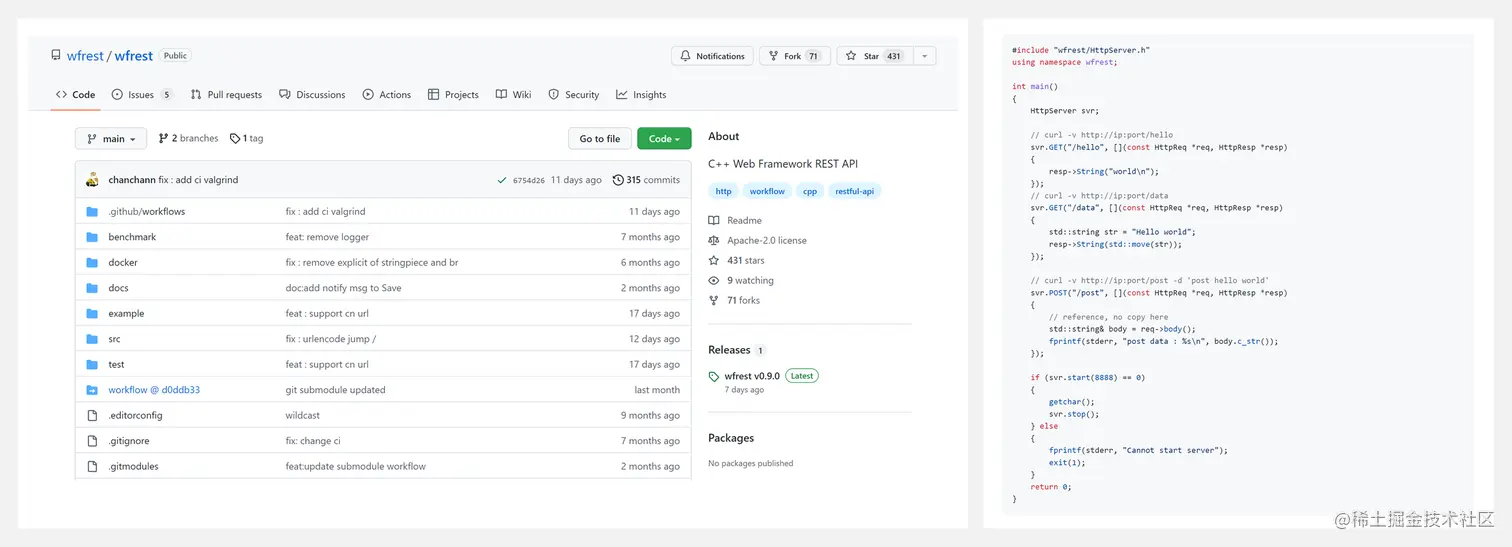Open commit hash 6754d26
Screen dimensions: 1512x547
[x=529, y=181]
